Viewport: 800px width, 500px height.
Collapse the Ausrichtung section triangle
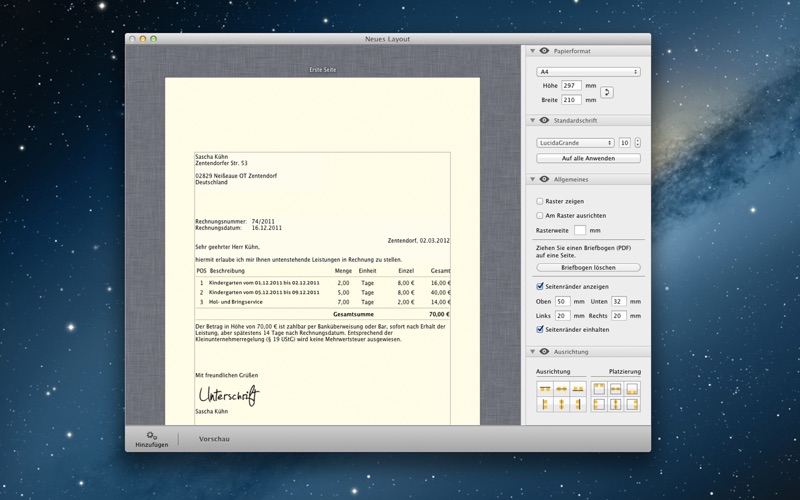[x=533, y=352]
